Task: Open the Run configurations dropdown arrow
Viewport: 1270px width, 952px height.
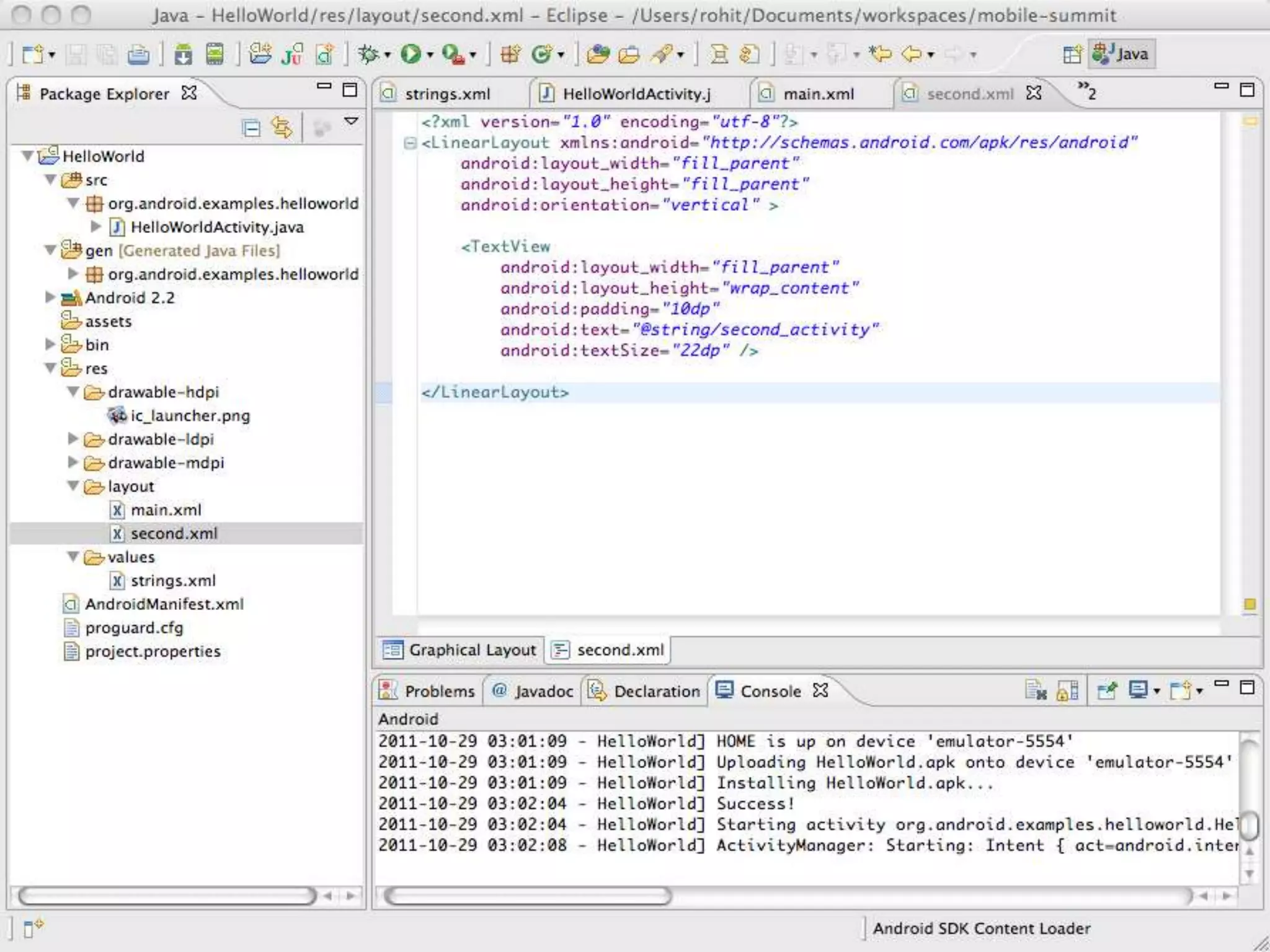Action: click(x=430, y=55)
